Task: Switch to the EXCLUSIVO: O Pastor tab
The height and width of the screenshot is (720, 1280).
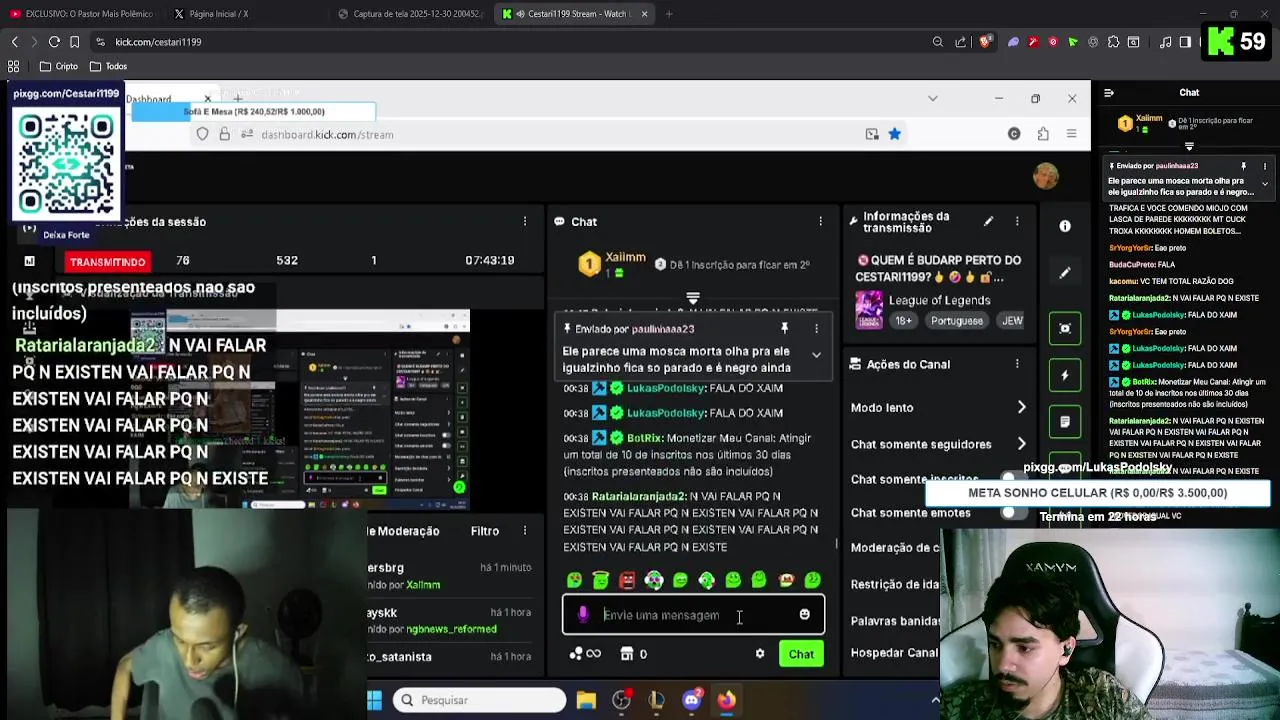Action: point(82,14)
